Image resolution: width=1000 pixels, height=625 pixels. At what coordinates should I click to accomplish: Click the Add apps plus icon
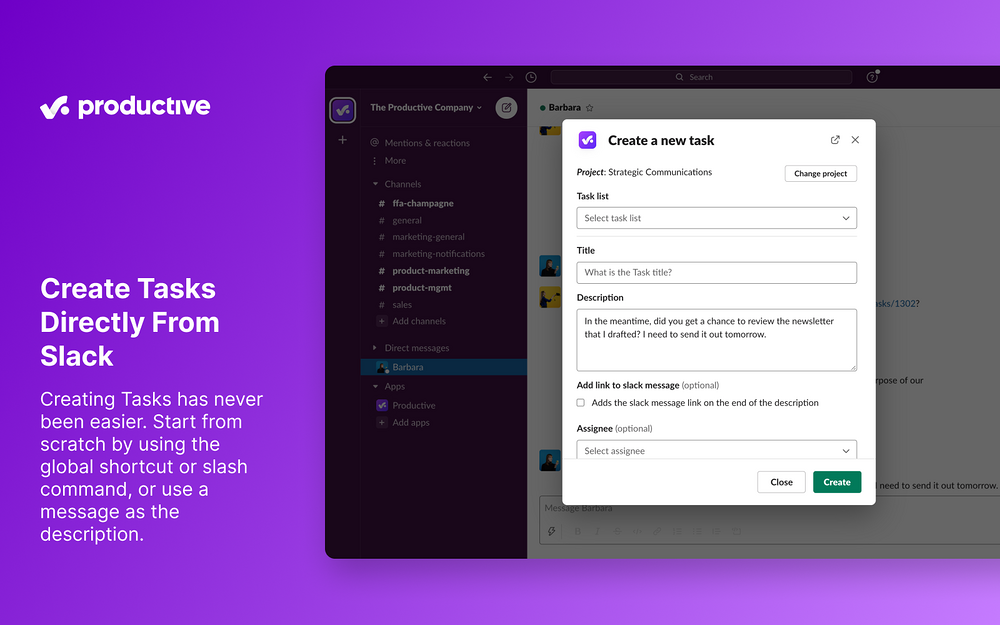coord(382,422)
